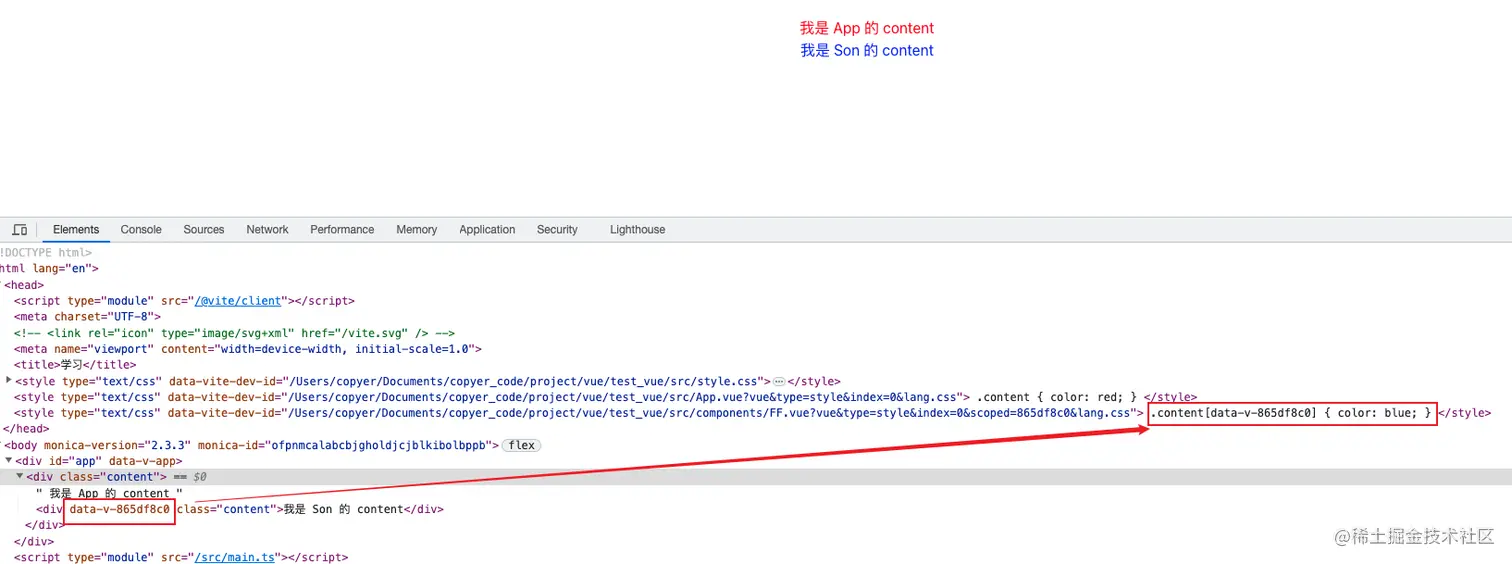Select the closing /head tag line
This screenshot has height=564, width=1512.
pyautogui.click(x=27, y=429)
